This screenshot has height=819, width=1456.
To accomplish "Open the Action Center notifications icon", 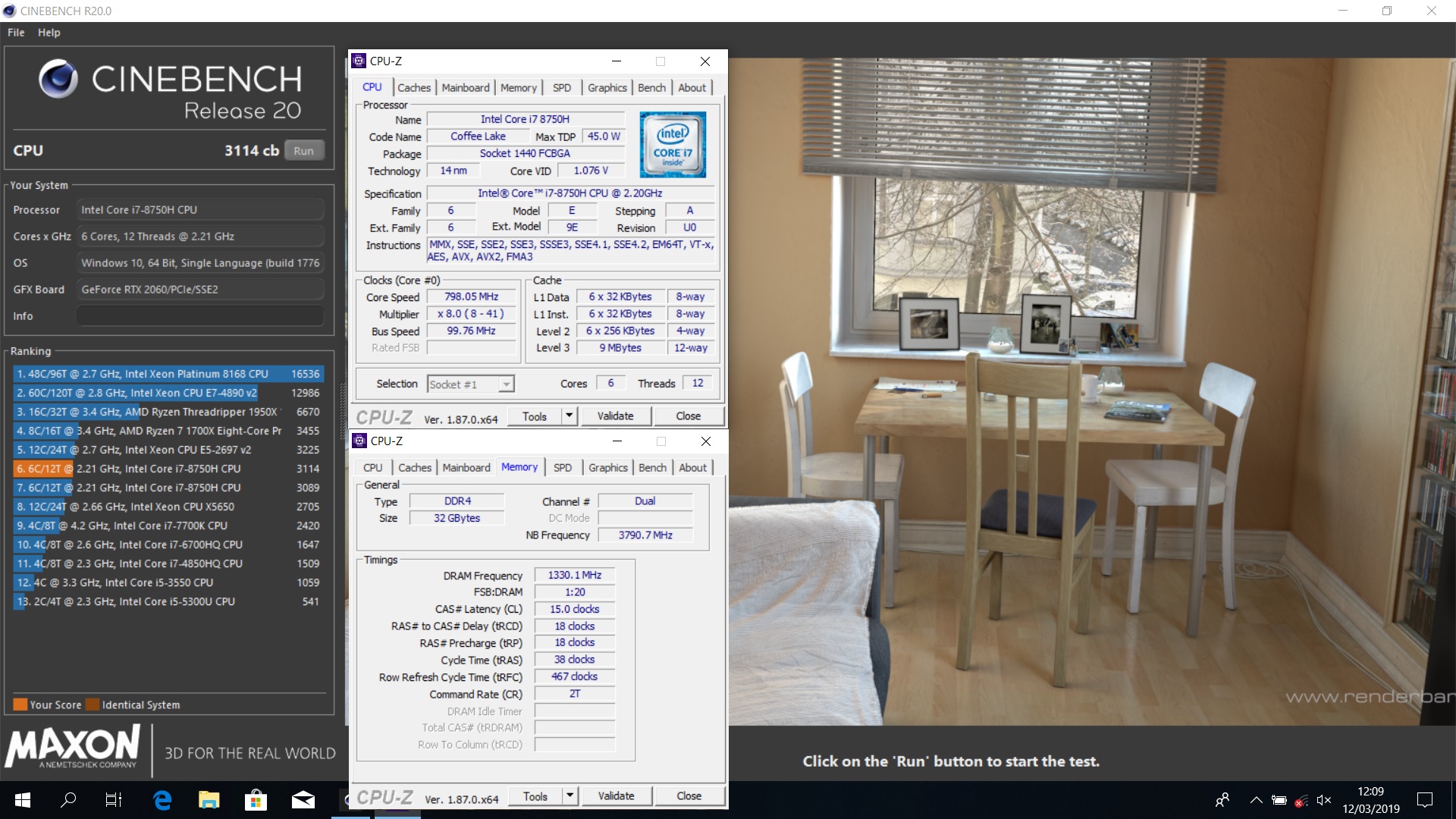I will [1425, 800].
